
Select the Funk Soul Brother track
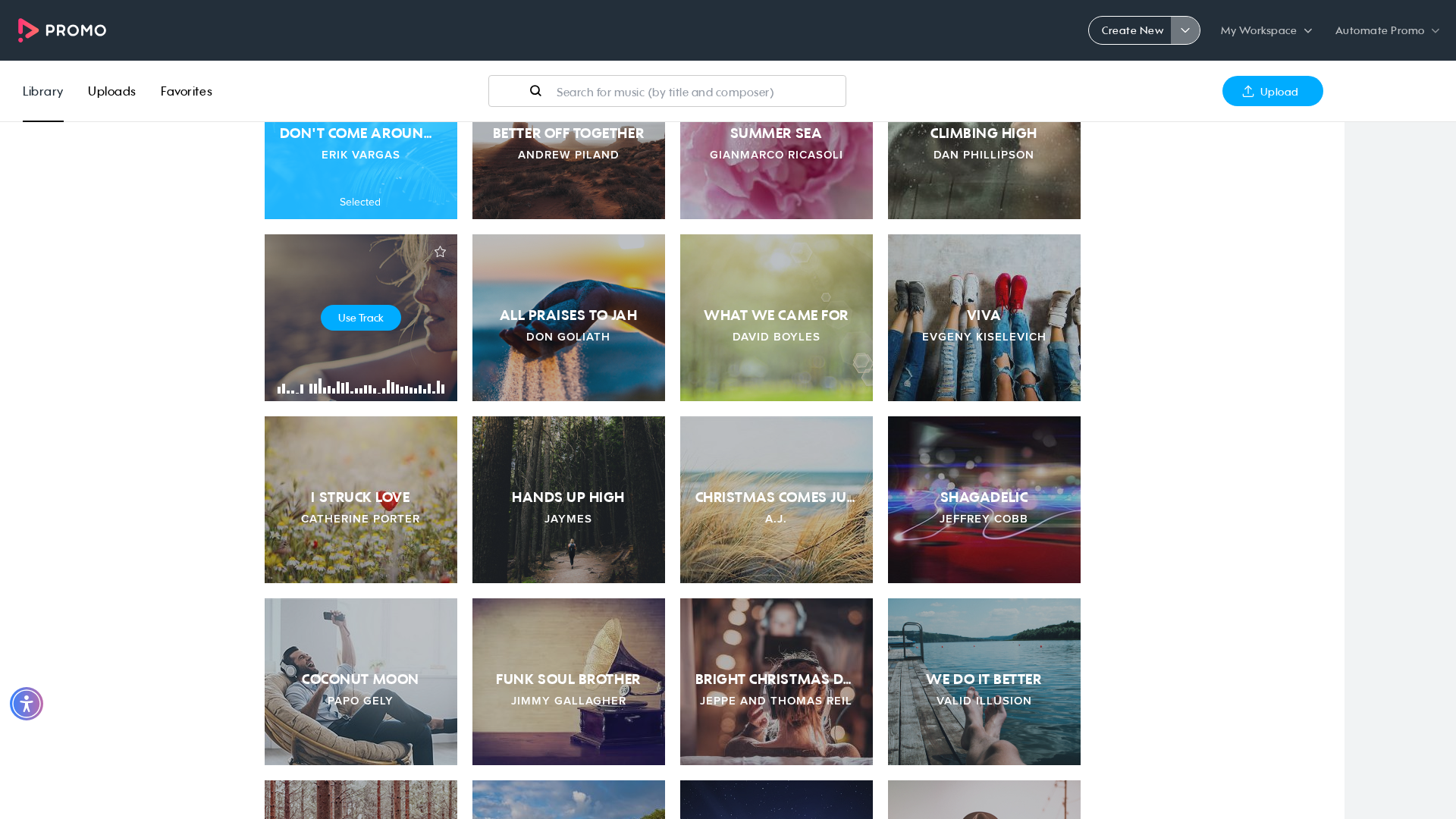coord(569,682)
